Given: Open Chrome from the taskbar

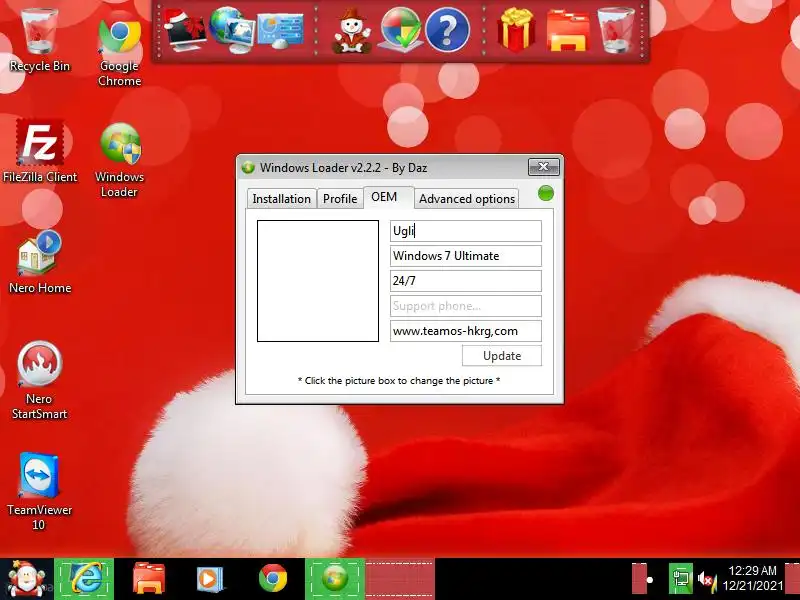Looking at the screenshot, I should [x=272, y=579].
